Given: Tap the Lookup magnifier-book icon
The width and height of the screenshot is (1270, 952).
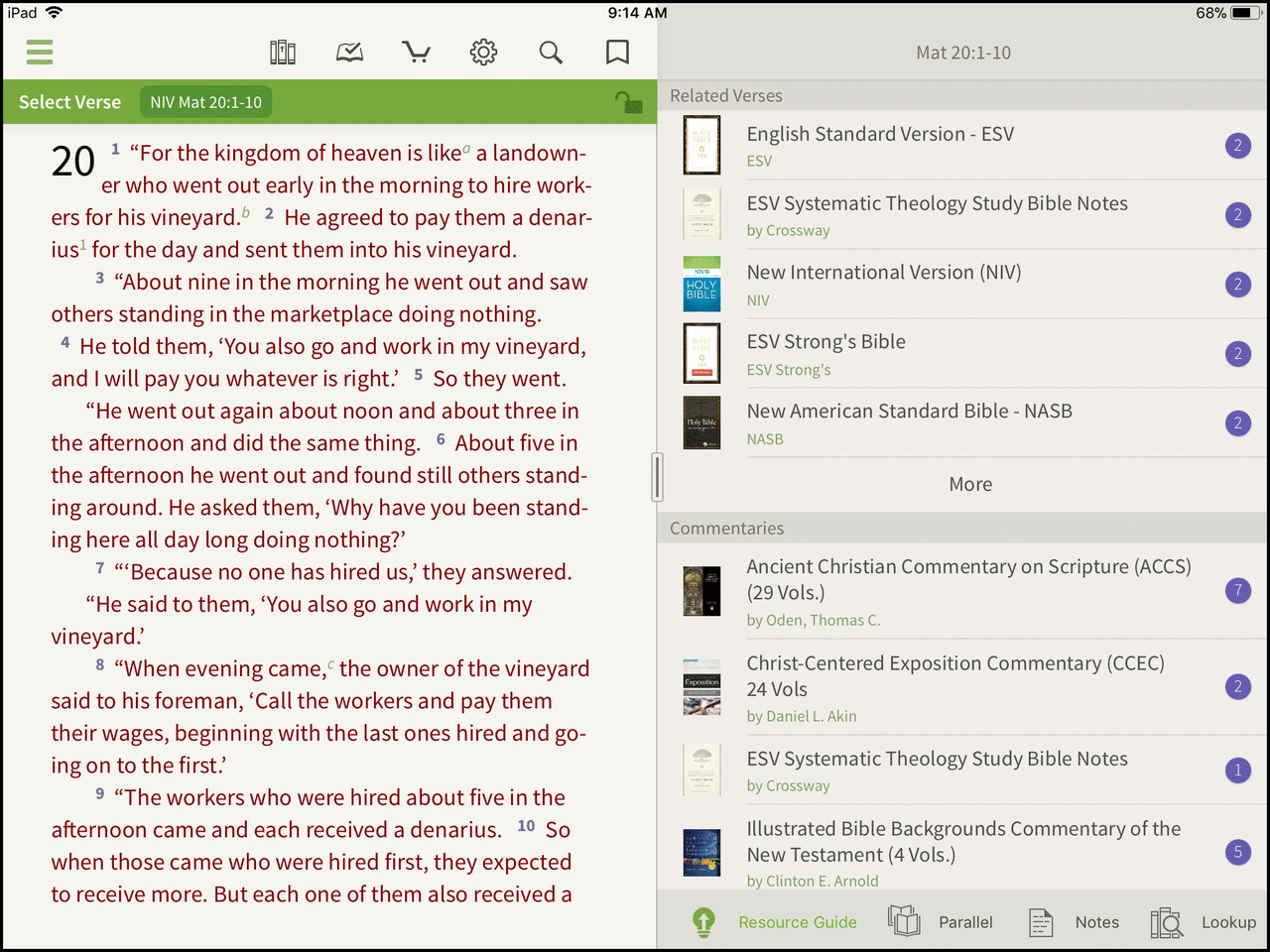Looking at the screenshot, I should coord(1167,922).
